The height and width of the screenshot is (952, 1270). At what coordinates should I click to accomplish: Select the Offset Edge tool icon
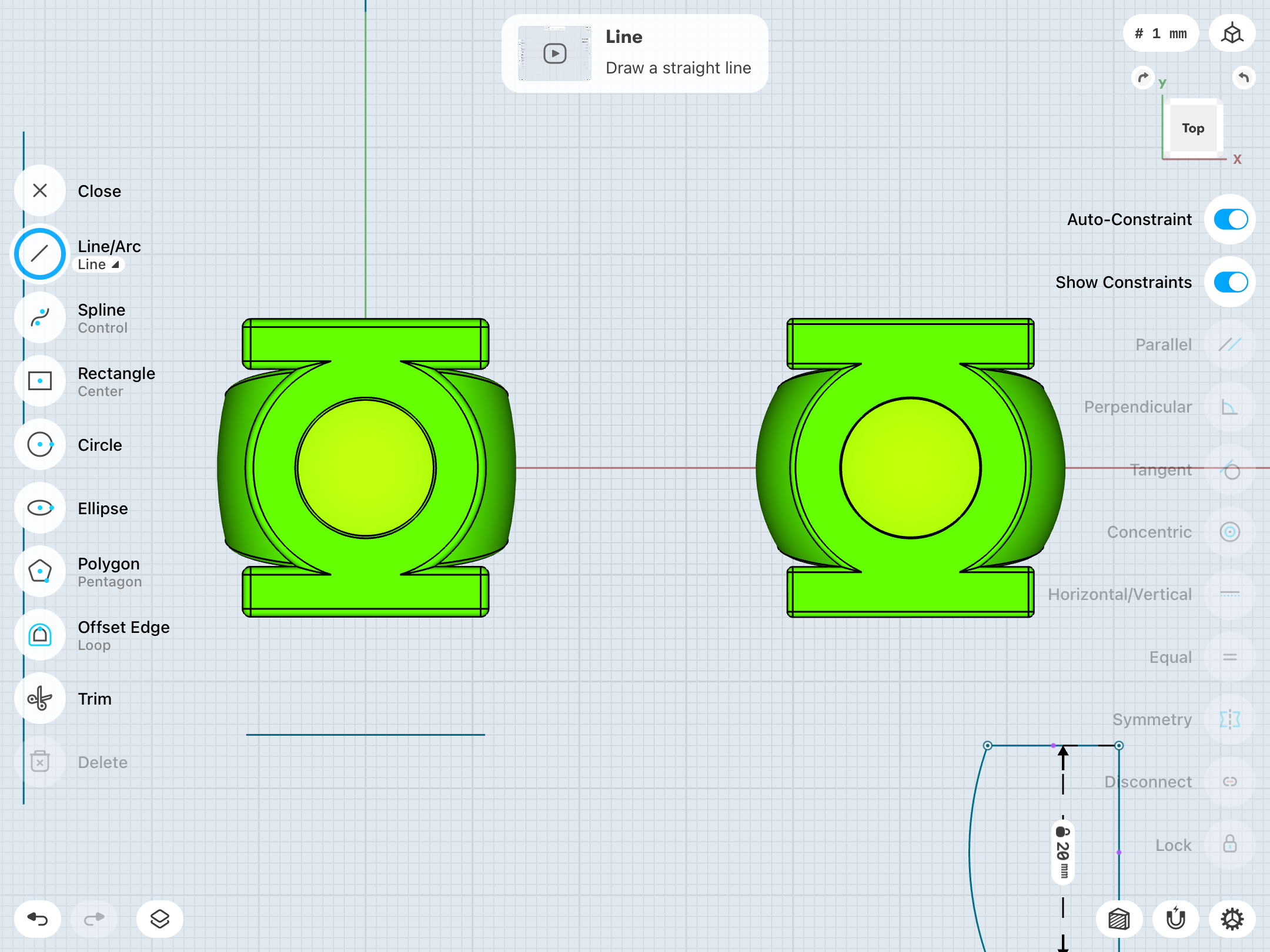40,635
